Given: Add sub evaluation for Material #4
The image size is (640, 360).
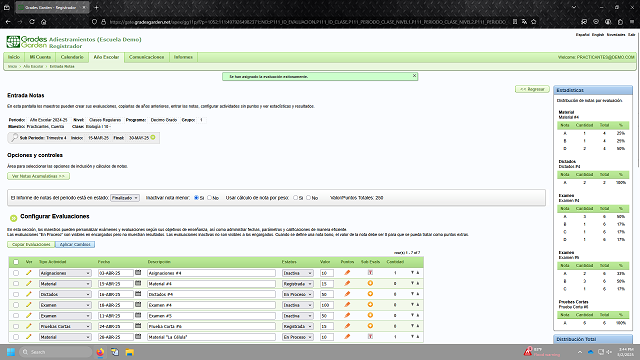Looking at the screenshot, I should click(370, 283).
